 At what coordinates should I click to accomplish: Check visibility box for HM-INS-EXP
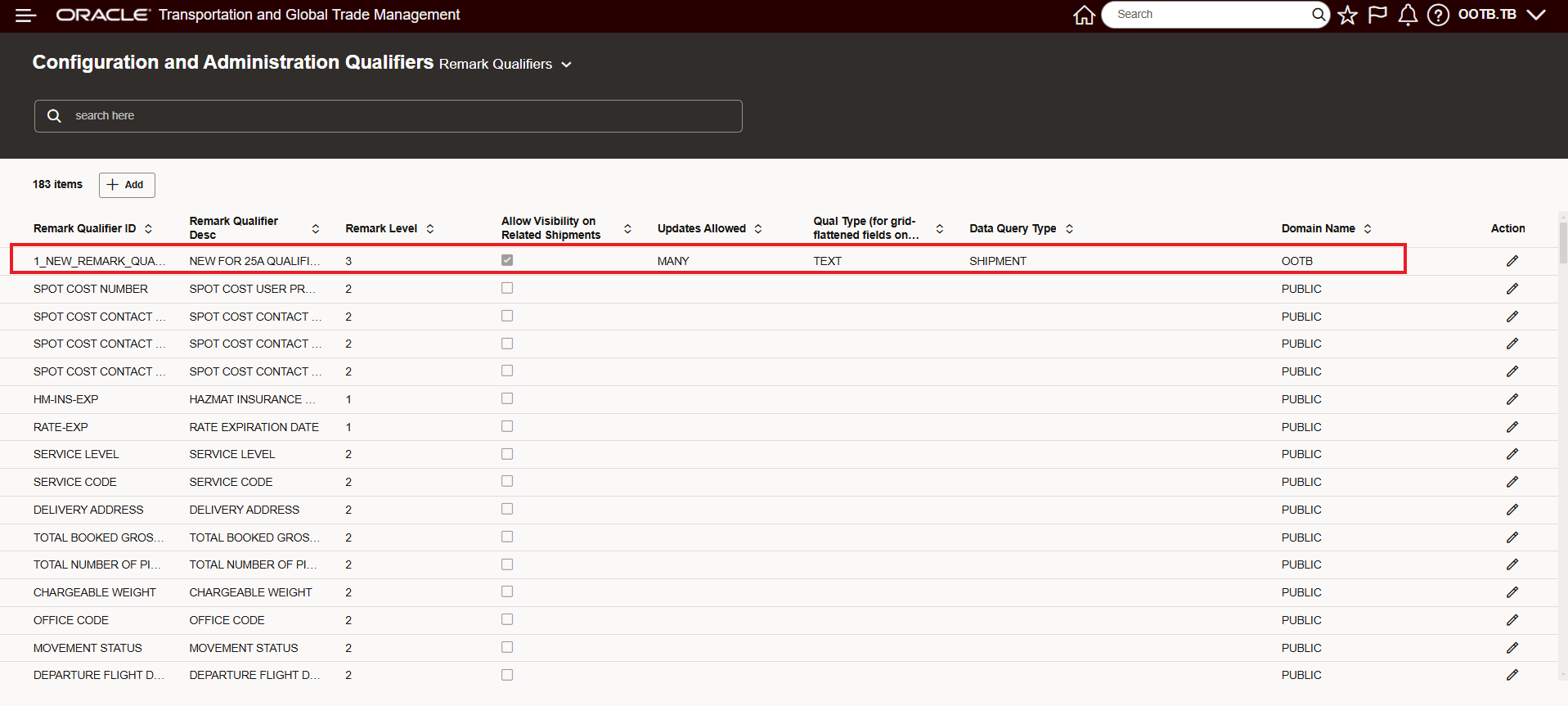pyautogui.click(x=507, y=398)
